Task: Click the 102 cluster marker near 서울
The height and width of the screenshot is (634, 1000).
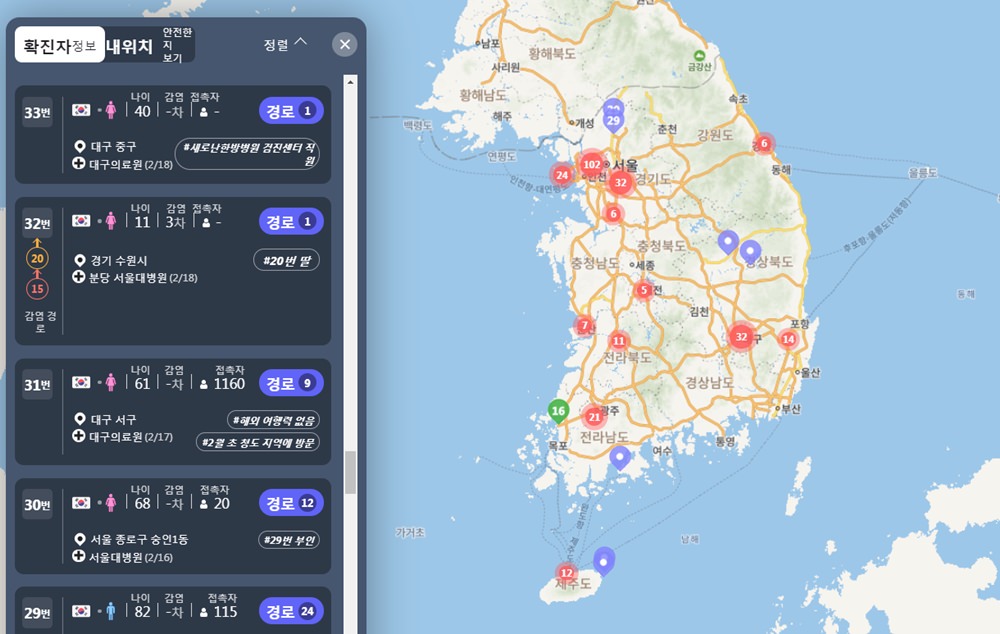Action: (592, 164)
